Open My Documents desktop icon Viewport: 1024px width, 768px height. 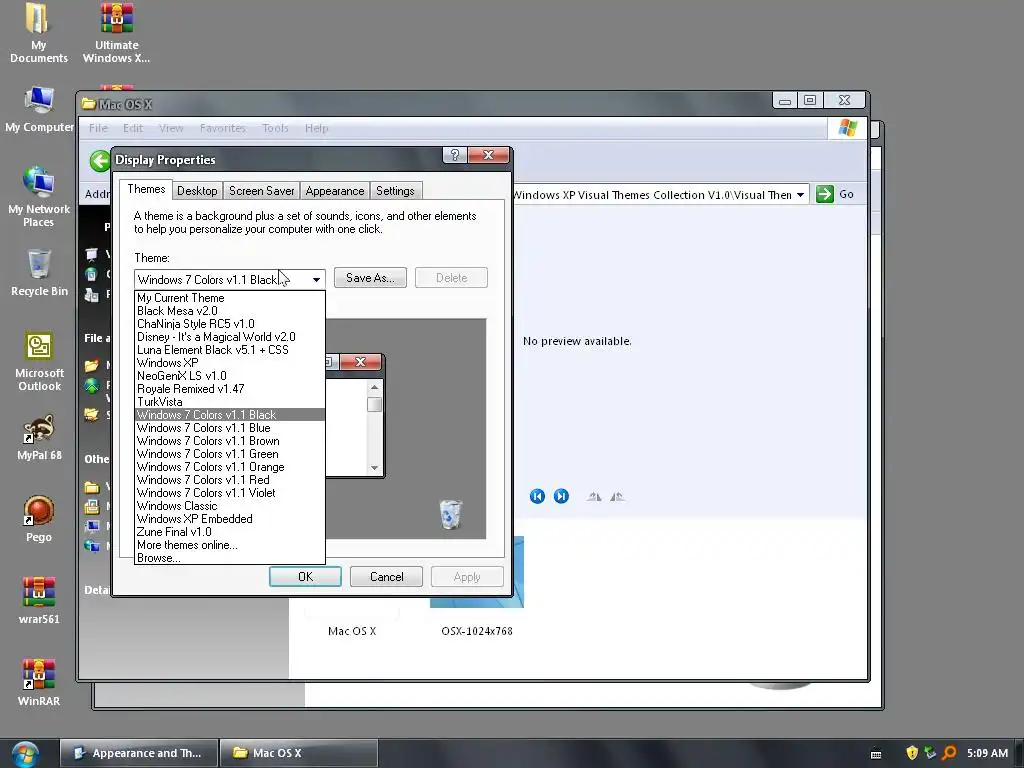tap(38, 33)
